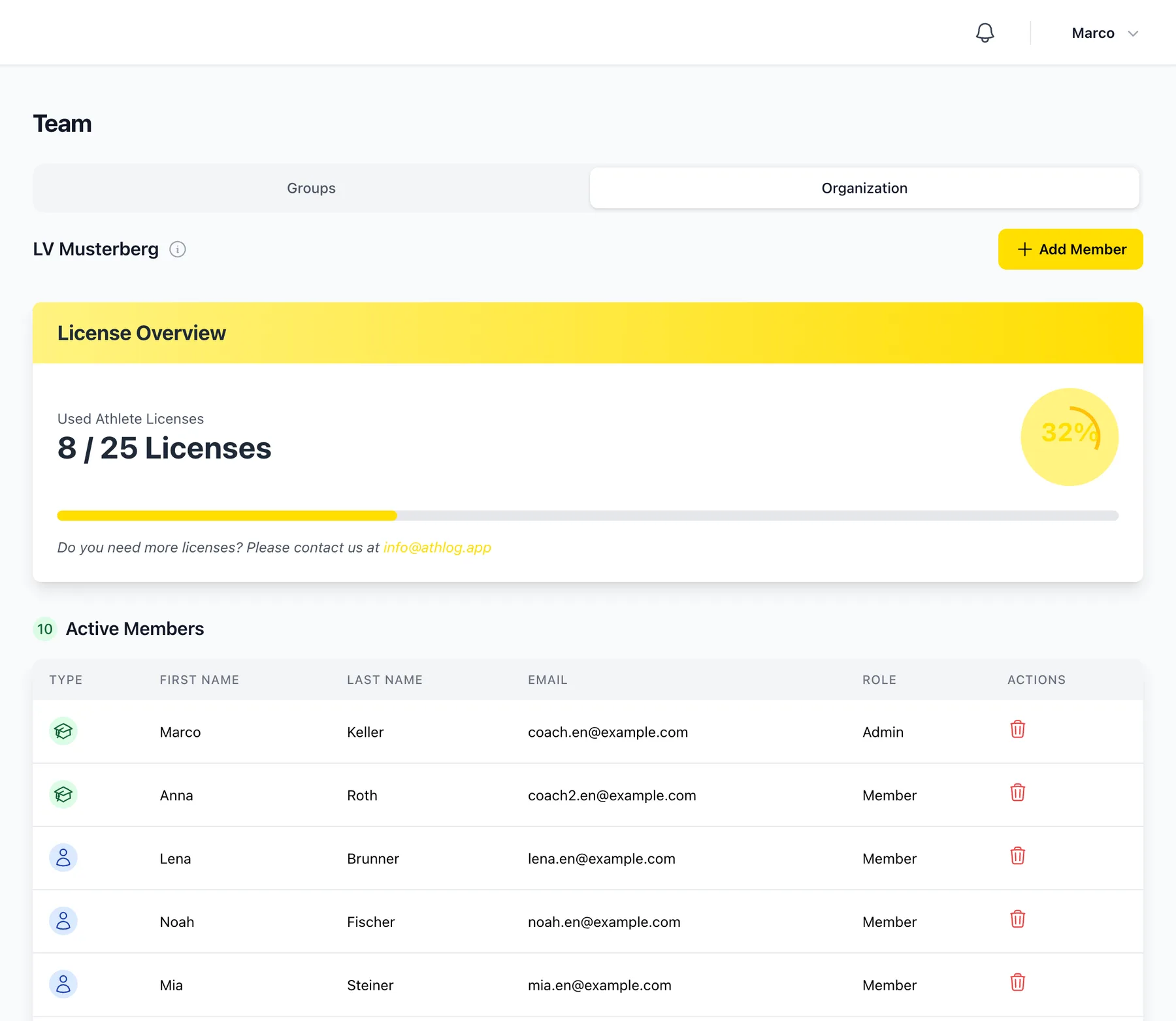Click last name Keller
The width and height of the screenshot is (1176, 1021).
365,732
